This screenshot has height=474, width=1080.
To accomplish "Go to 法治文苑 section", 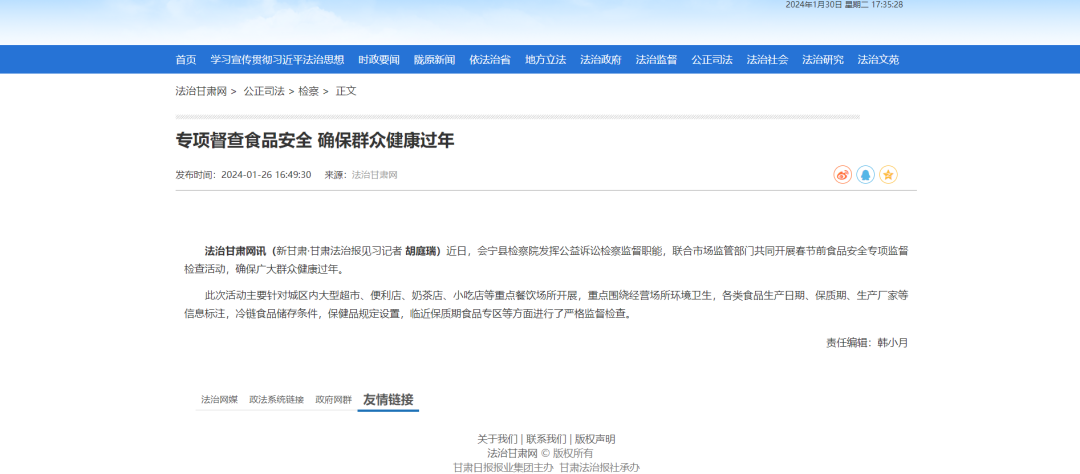I will (878, 60).
